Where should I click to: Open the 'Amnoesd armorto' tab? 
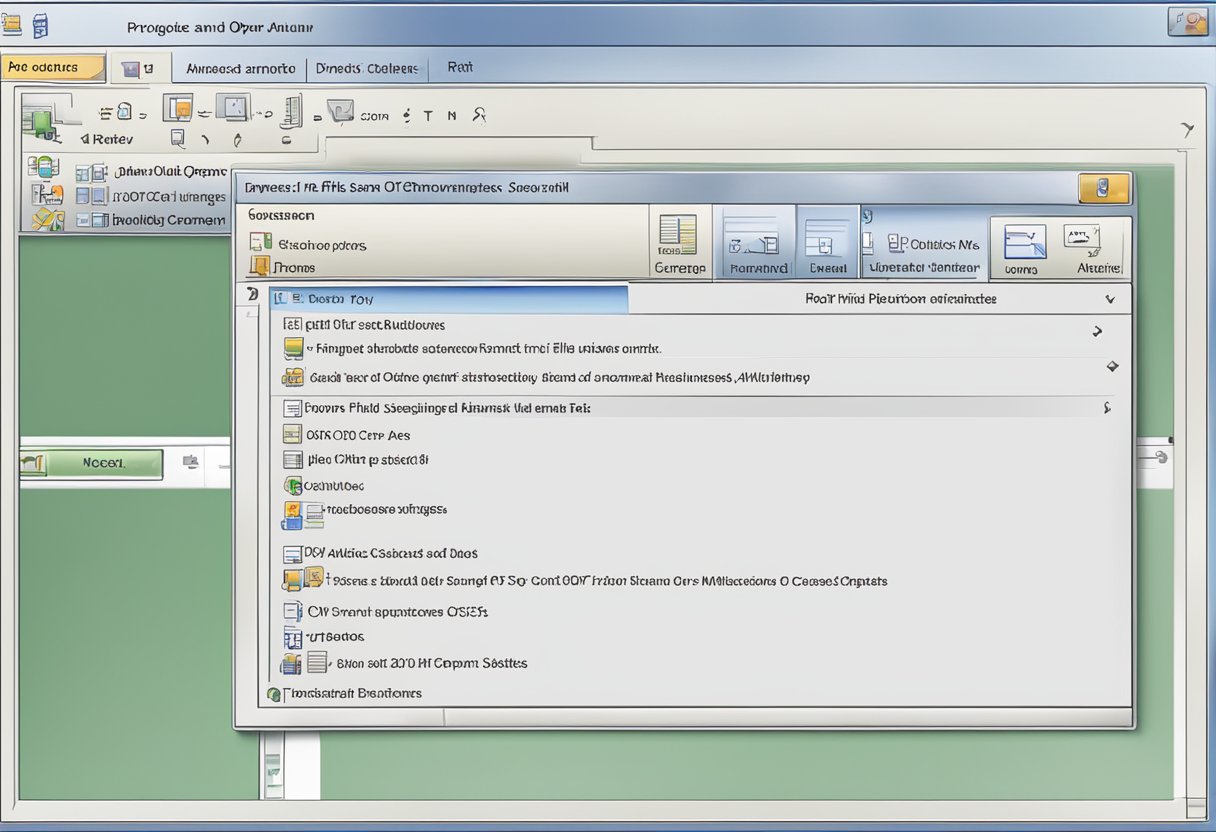coord(240,68)
